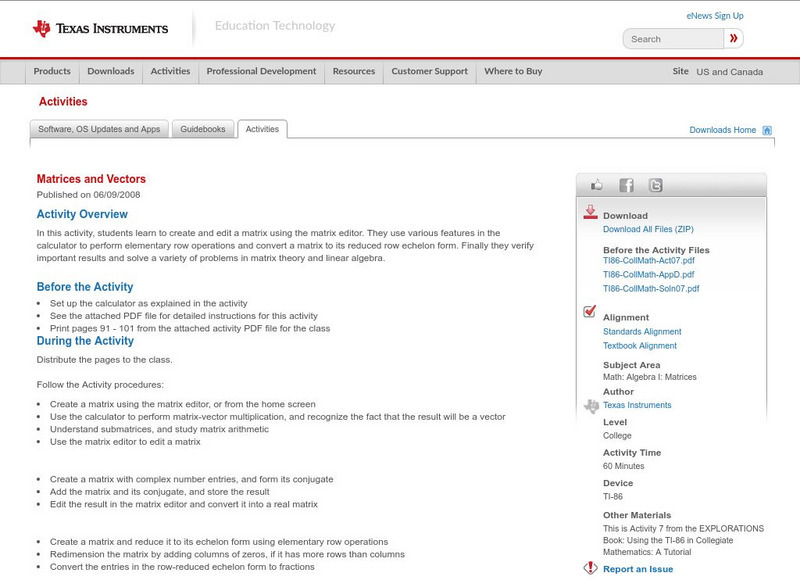Click the Download section heading
800x580 pixels.
pos(625,216)
